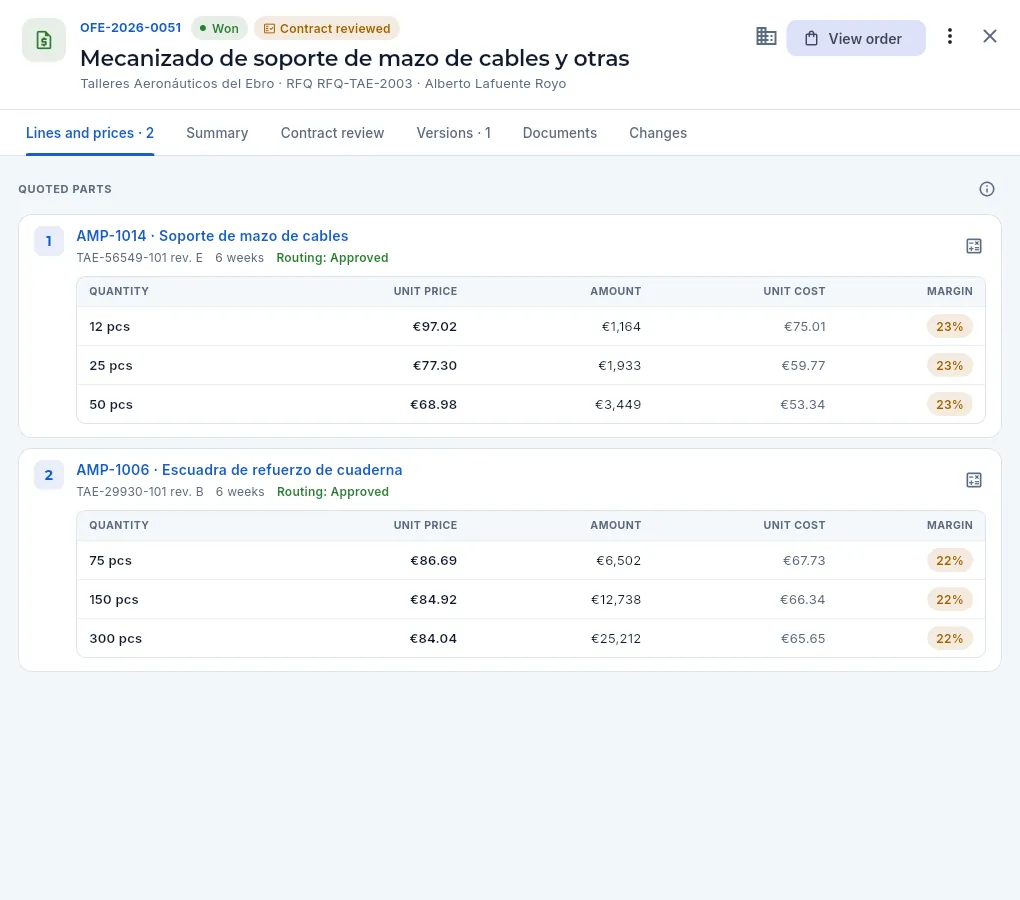This screenshot has width=1020, height=900.
Task: Click the View order button
Action: coord(855,38)
